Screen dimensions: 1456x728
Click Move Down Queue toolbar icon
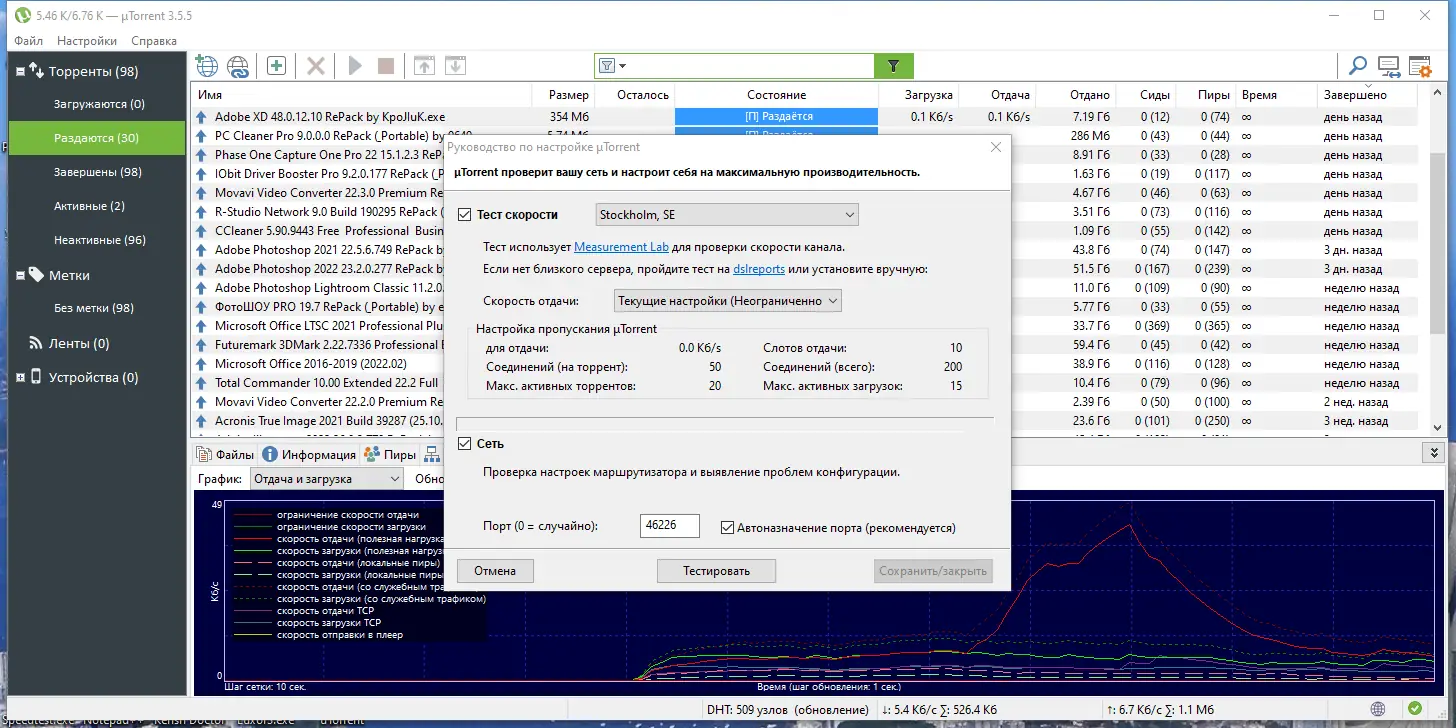[455, 66]
